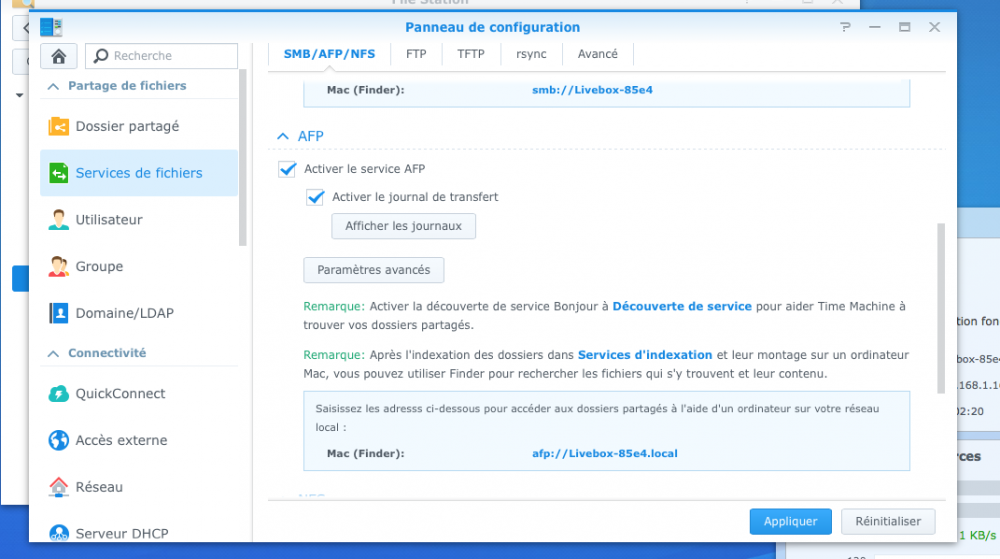Collapse the AFP section
The image size is (1000, 559).
coord(282,136)
